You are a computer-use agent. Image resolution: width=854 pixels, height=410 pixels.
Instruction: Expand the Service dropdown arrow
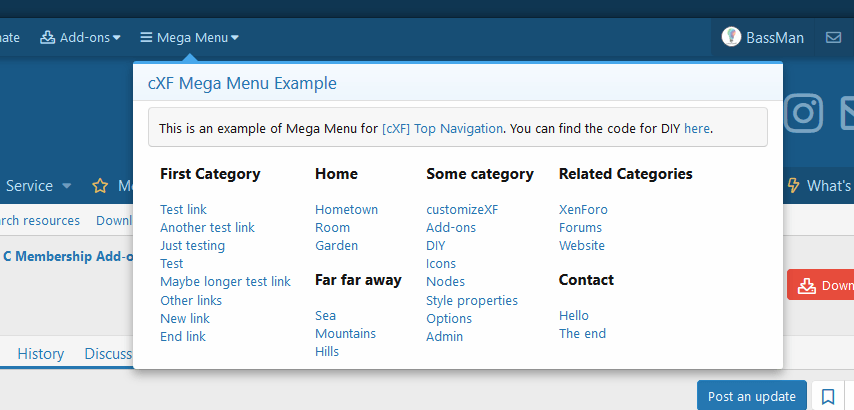point(67,186)
